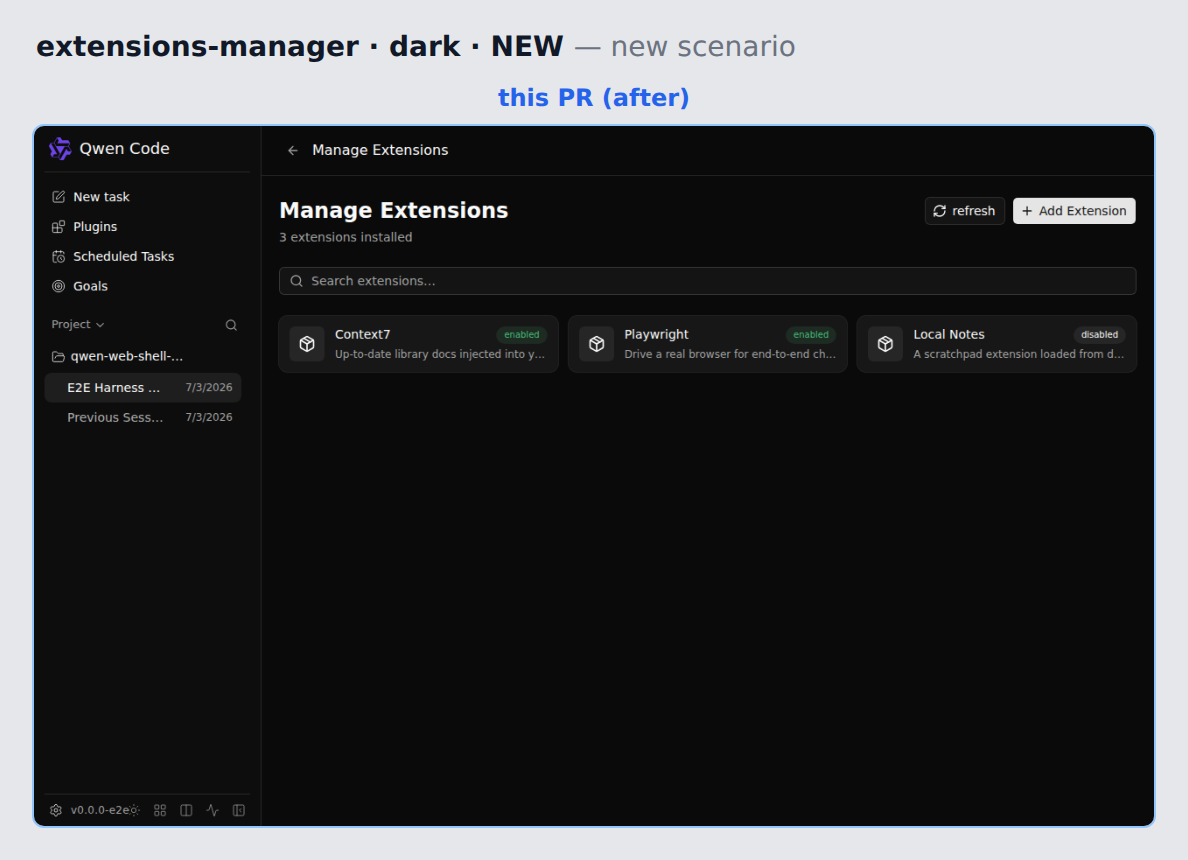Click the Goals target icon
This screenshot has height=860, width=1188.
[x=58, y=286]
